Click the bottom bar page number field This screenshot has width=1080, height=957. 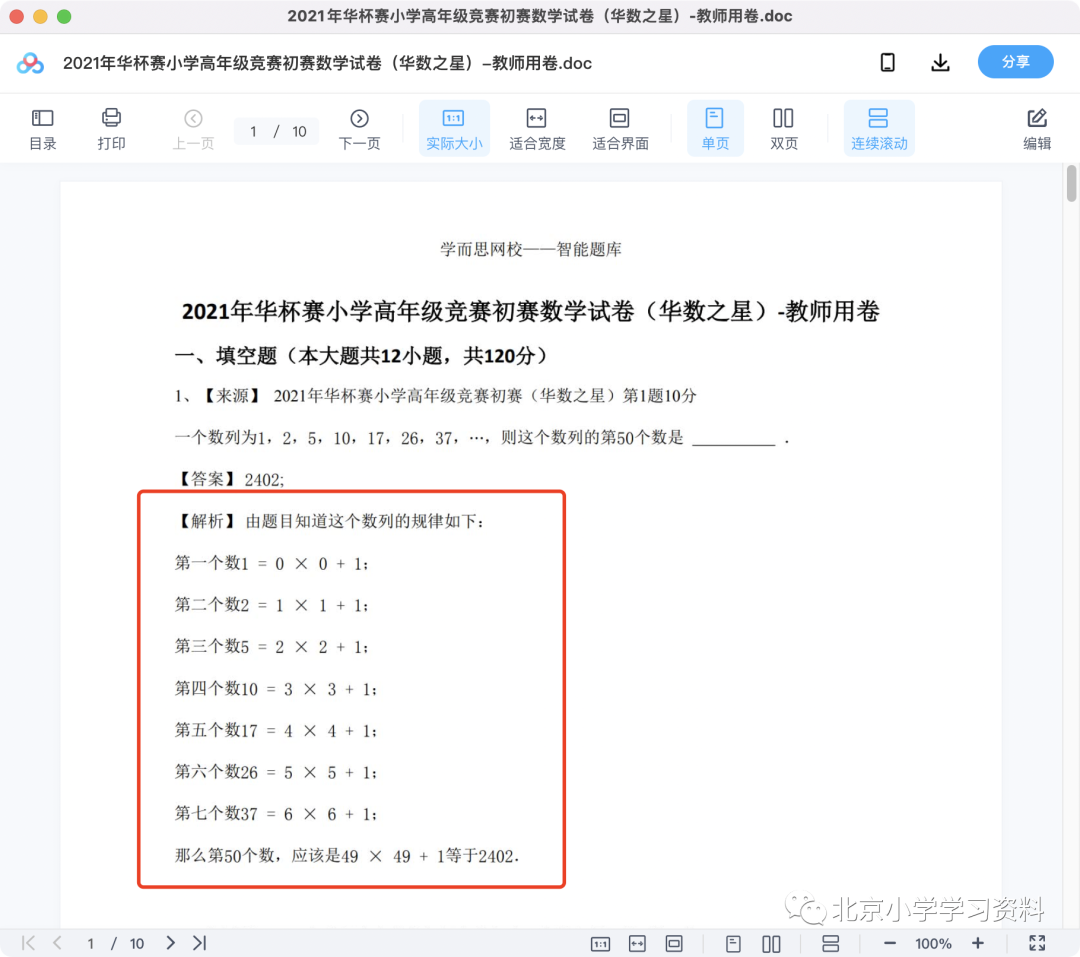[x=90, y=943]
